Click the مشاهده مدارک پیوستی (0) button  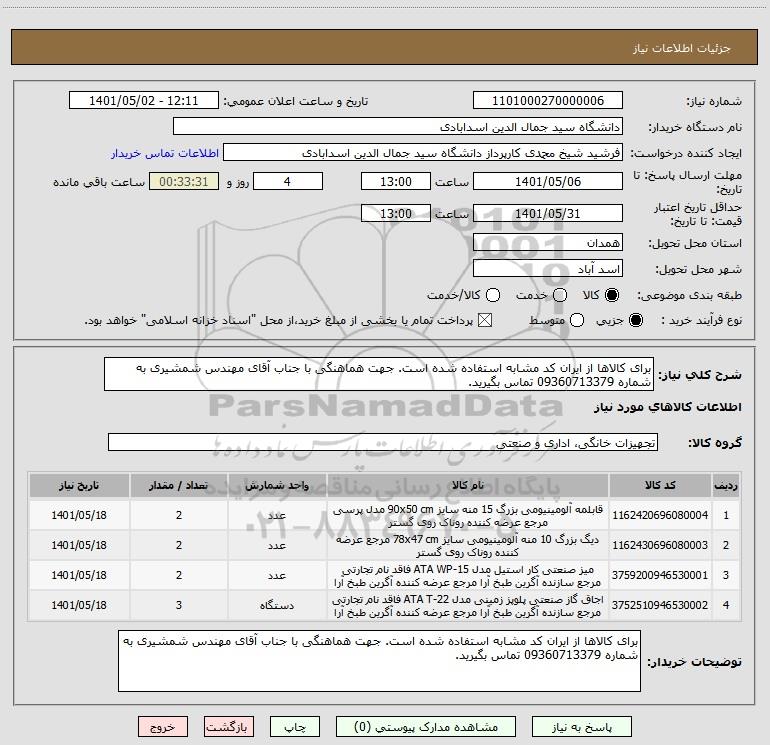coord(426,727)
